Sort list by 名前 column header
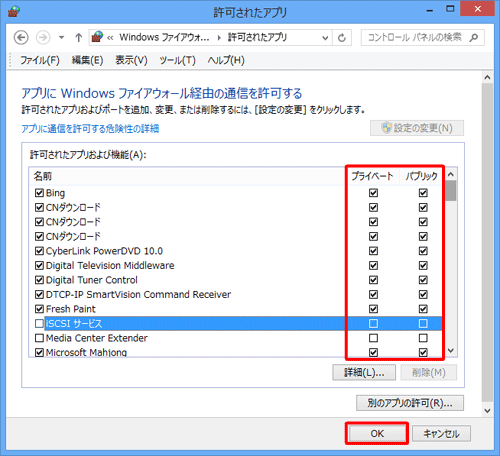 (187, 176)
